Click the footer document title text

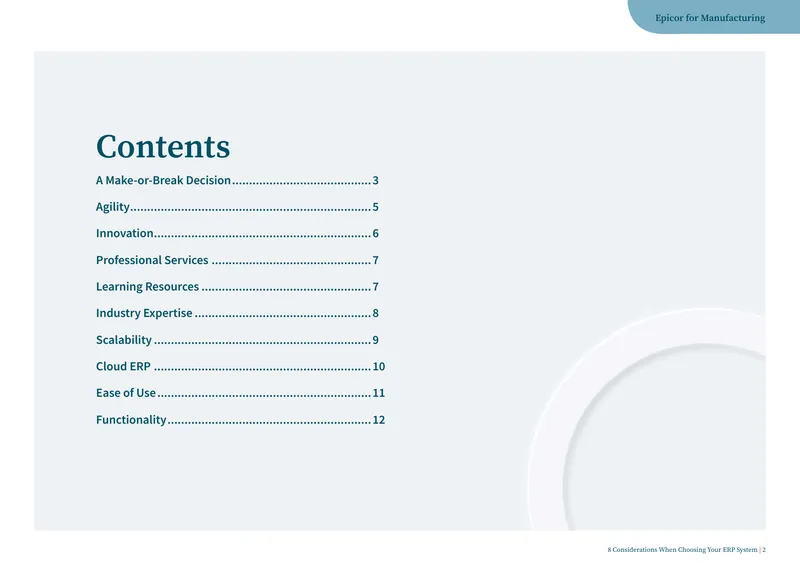click(x=682, y=550)
